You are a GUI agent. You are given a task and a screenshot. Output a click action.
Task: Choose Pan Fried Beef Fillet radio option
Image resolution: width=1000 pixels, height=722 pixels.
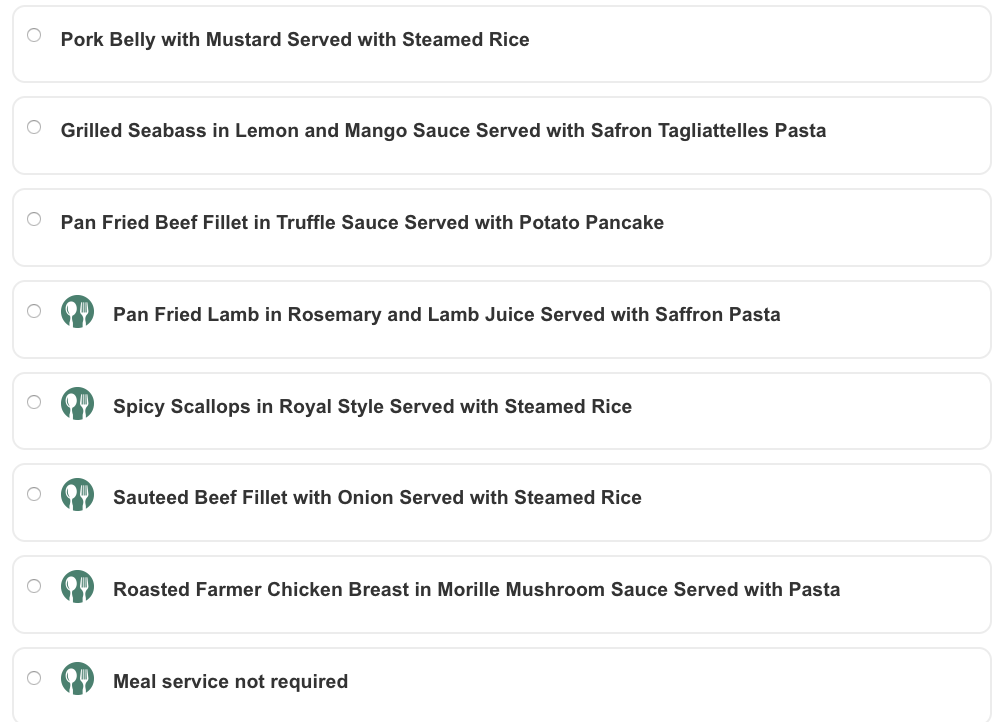click(34, 219)
